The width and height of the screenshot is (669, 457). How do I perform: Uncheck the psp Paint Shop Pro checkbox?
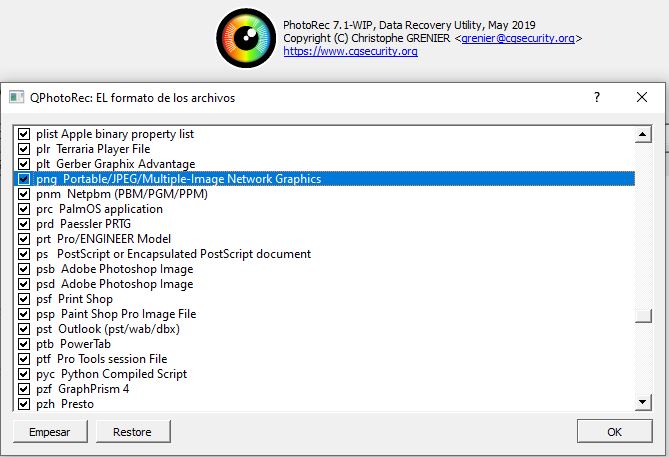pyautogui.click(x=24, y=314)
